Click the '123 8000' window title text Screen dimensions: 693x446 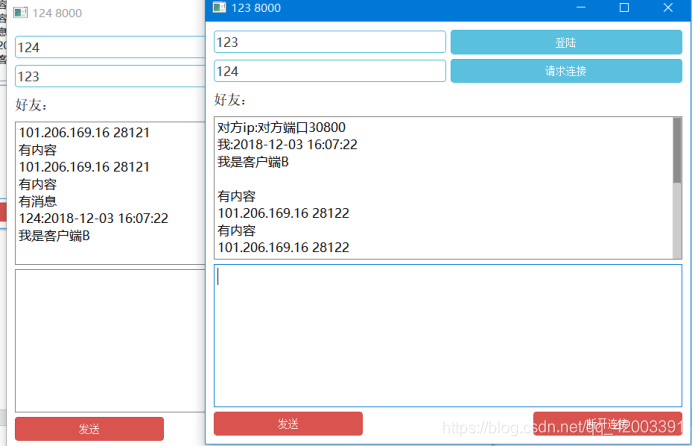(x=256, y=8)
